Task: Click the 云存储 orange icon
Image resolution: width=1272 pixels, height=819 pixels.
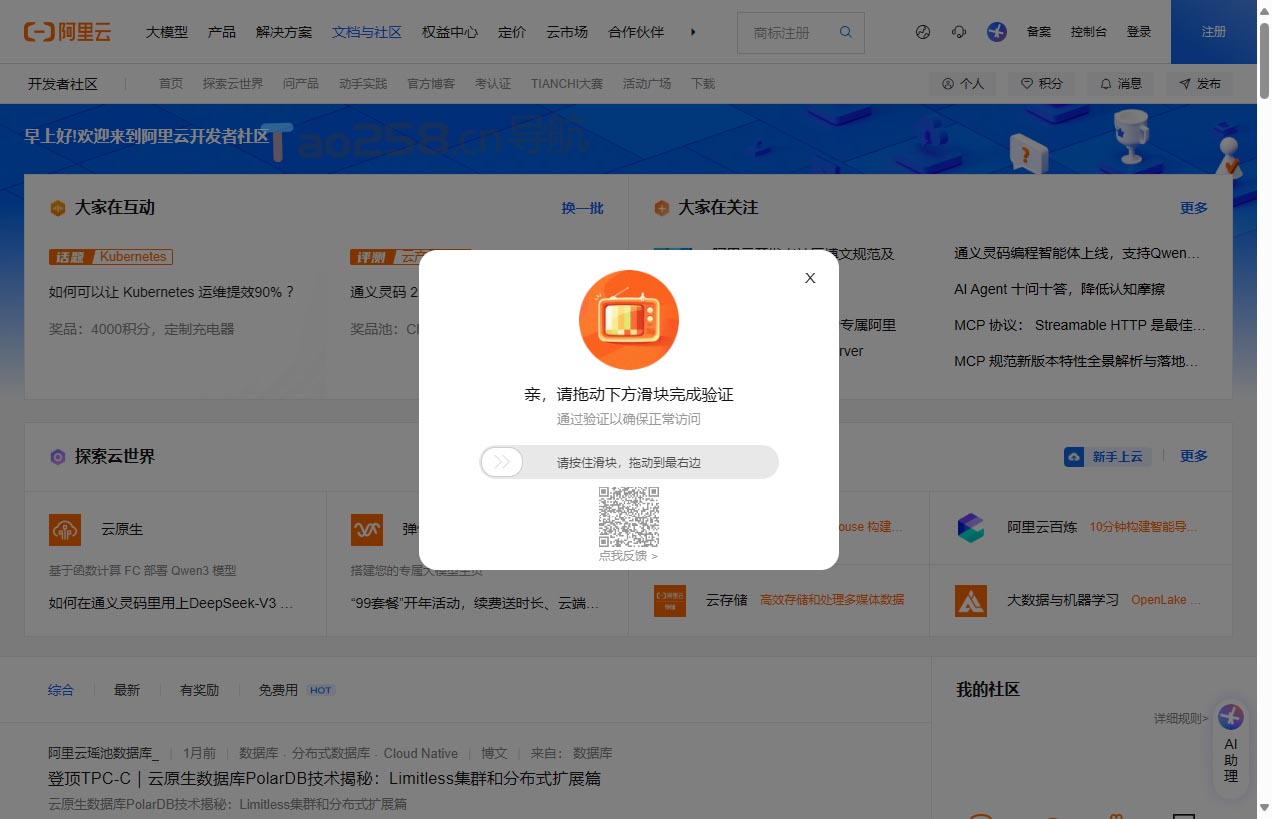Action: point(670,600)
